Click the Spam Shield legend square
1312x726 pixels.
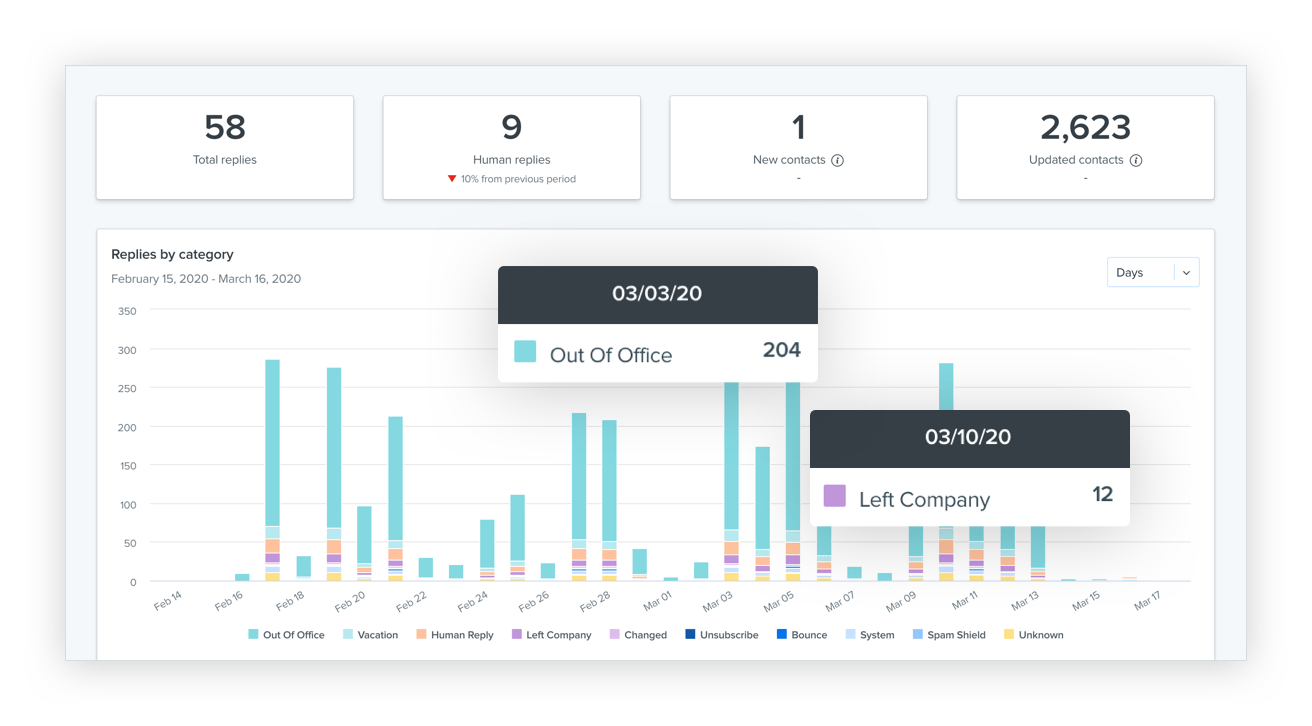tap(918, 634)
